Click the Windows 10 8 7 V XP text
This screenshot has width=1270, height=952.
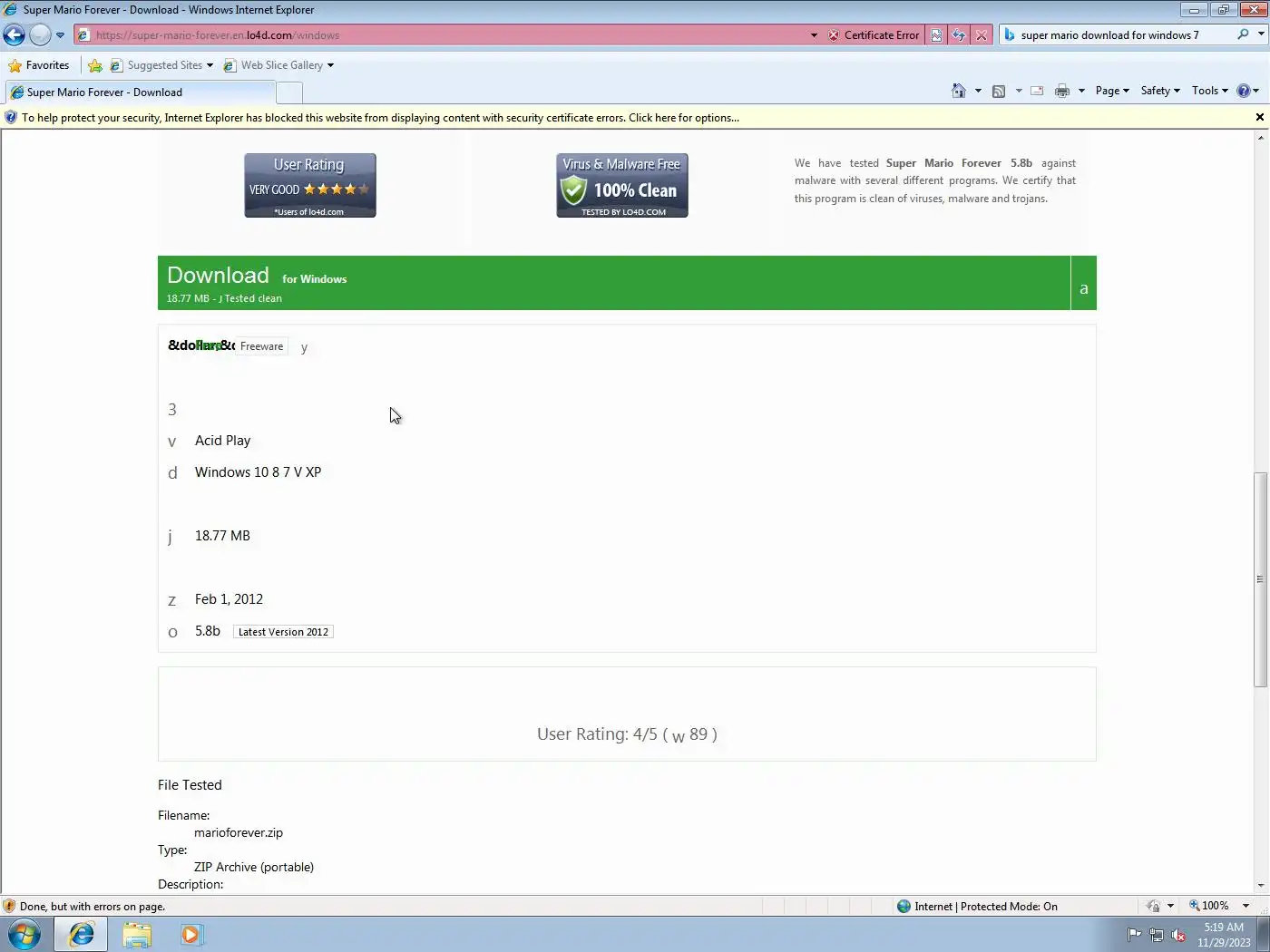[258, 472]
